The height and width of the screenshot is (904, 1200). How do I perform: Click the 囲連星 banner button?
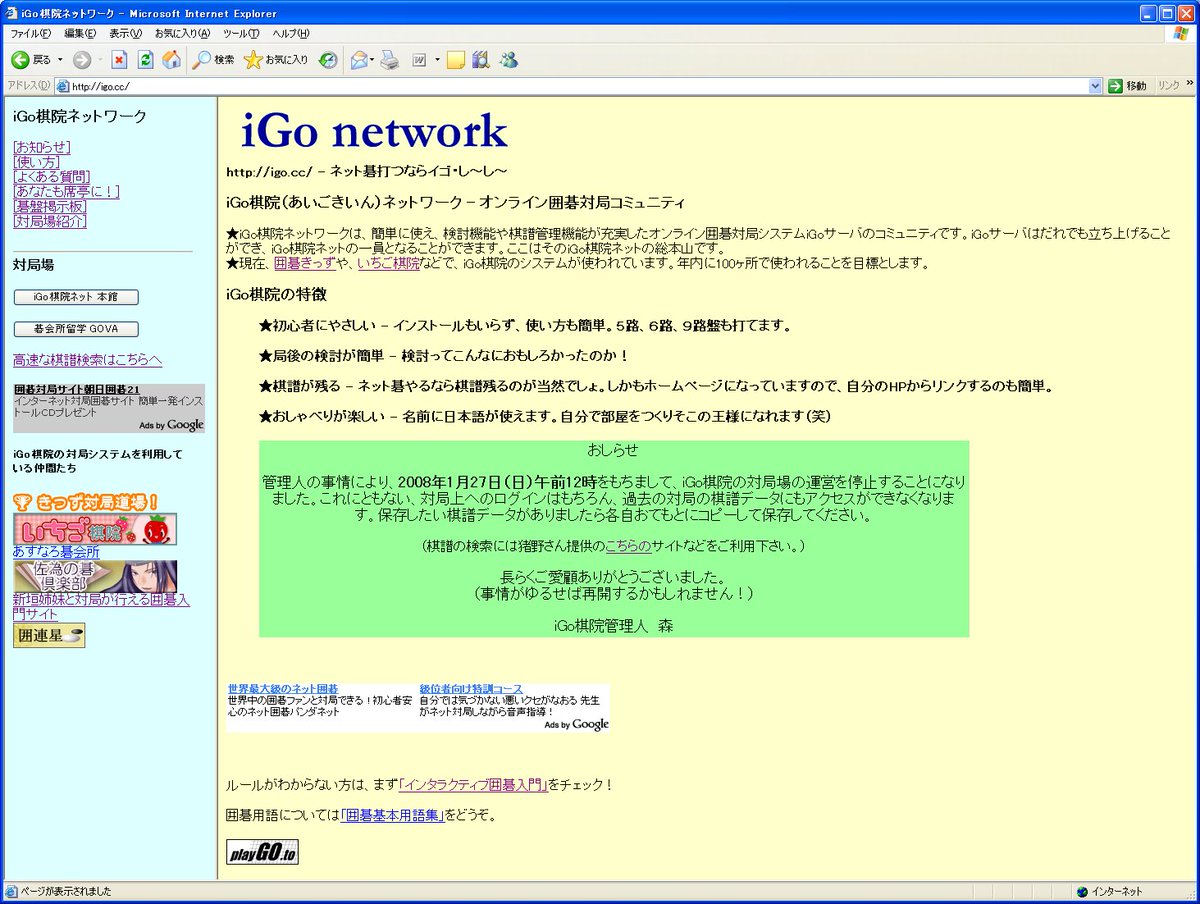pos(49,635)
